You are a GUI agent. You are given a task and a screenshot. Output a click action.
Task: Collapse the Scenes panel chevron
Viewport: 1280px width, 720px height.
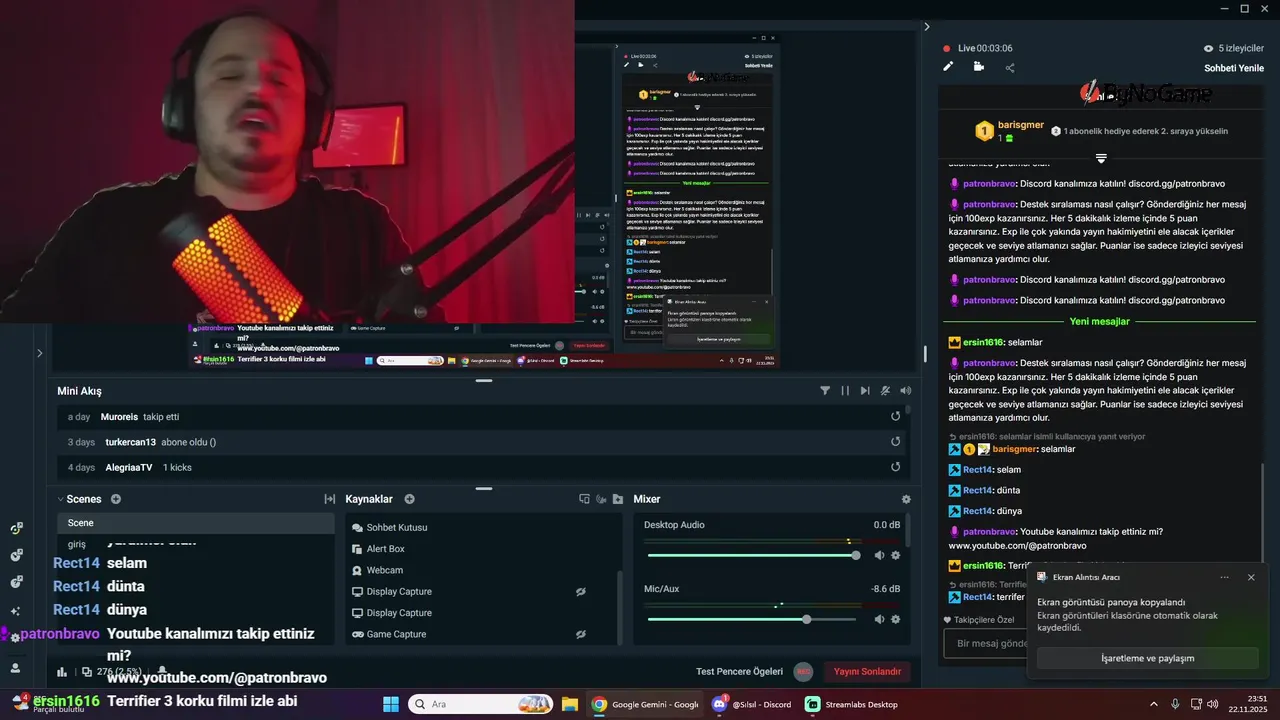(60, 499)
